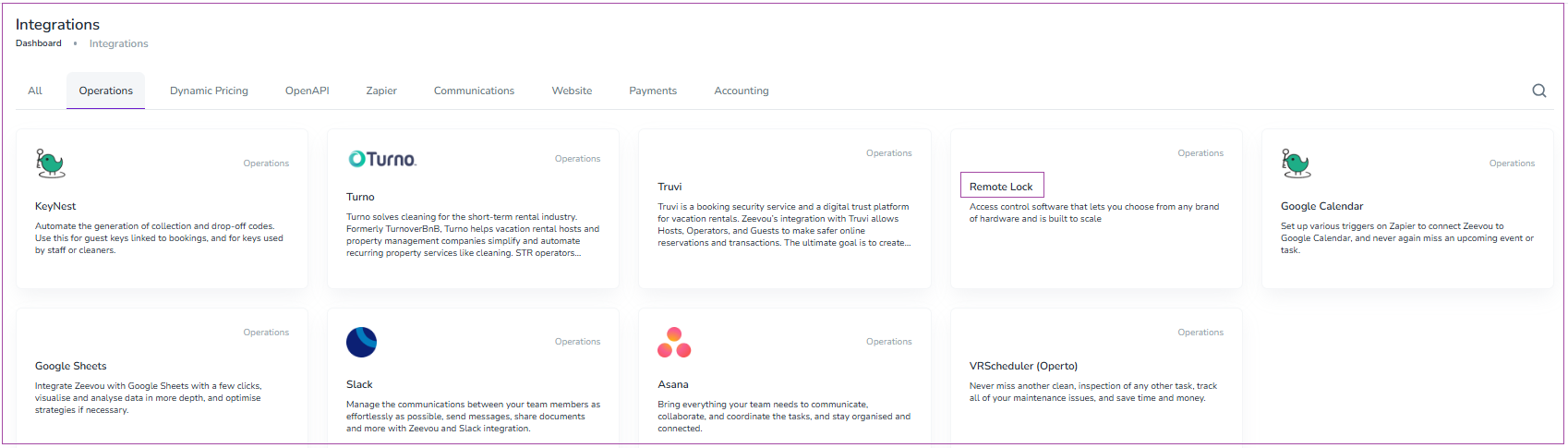The height and width of the screenshot is (448, 1568).
Task: Click Slack communications description text
Action: click(x=473, y=417)
